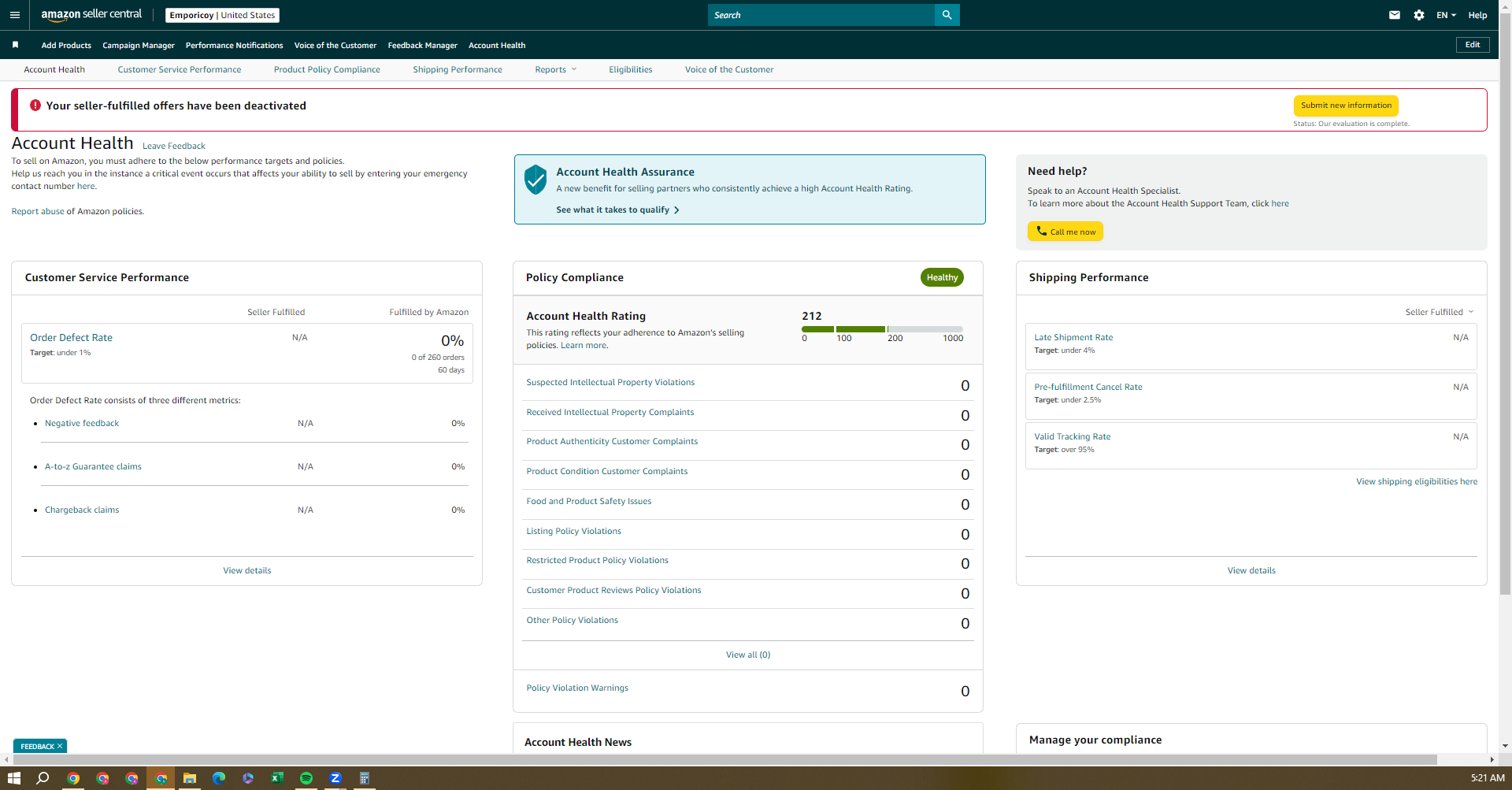Switch to the Account Health sub-tab
Screen dimensions: 1512x790
pyautogui.click(x=54, y=69)
